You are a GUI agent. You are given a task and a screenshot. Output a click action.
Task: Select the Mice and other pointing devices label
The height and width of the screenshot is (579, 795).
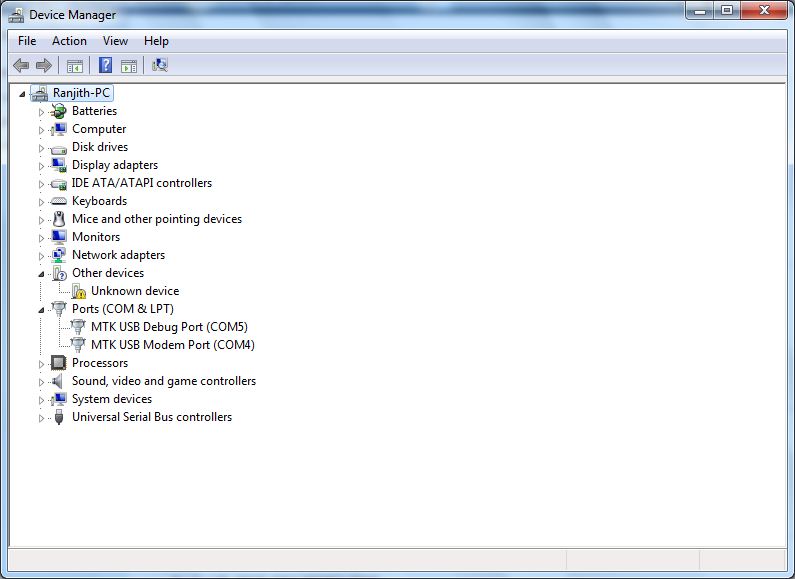point(157,219)
